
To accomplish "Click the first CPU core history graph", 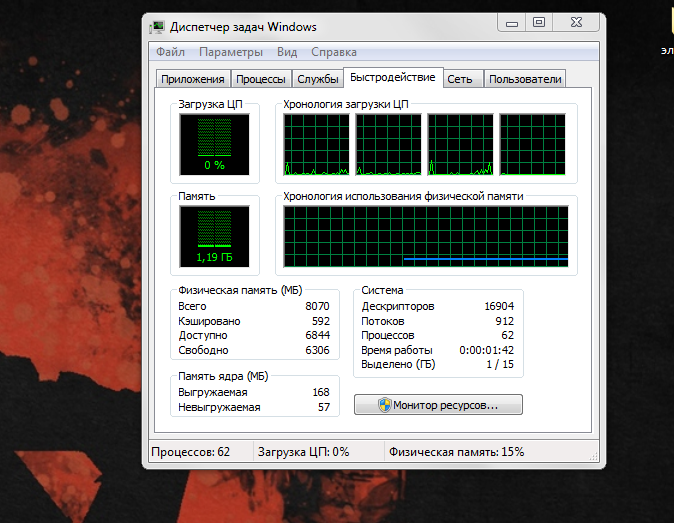I will (x=316, y=144).
